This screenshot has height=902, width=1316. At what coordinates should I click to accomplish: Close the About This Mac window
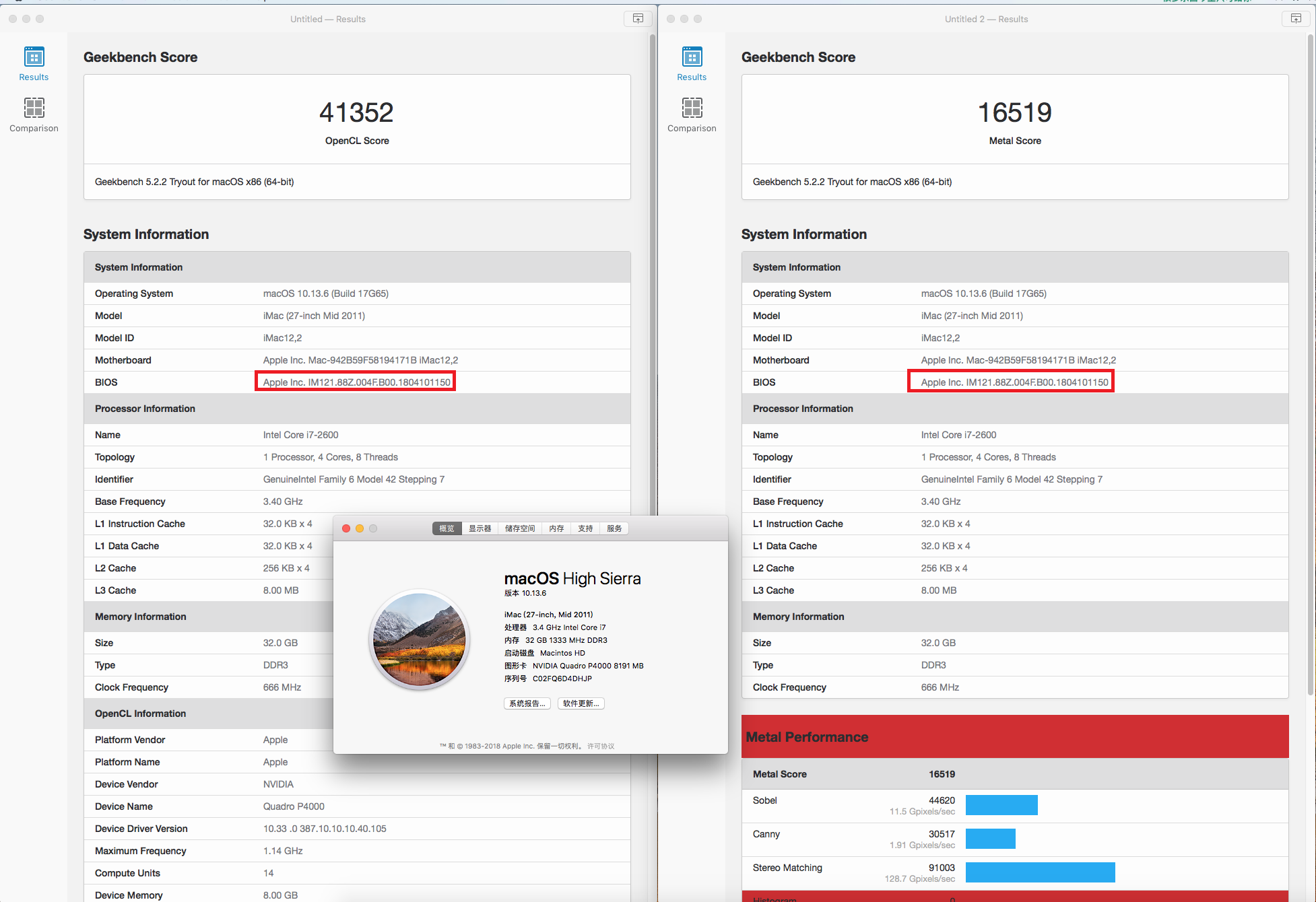[x=346, y=528]
